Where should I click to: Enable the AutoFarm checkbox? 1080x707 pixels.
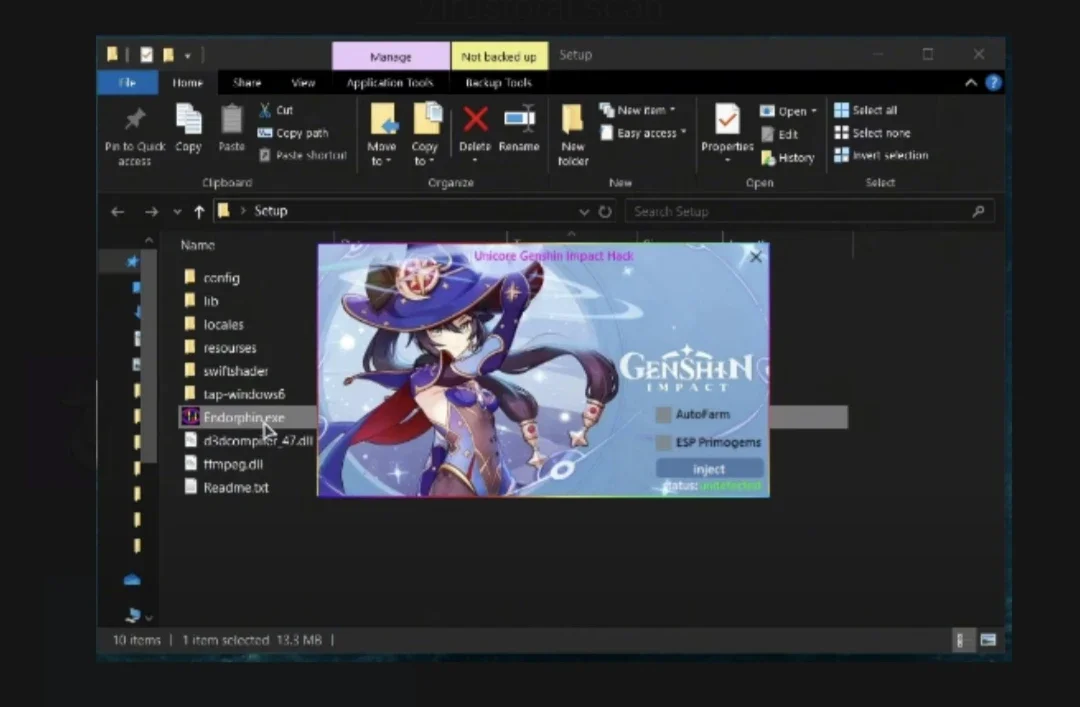[663, 414]
